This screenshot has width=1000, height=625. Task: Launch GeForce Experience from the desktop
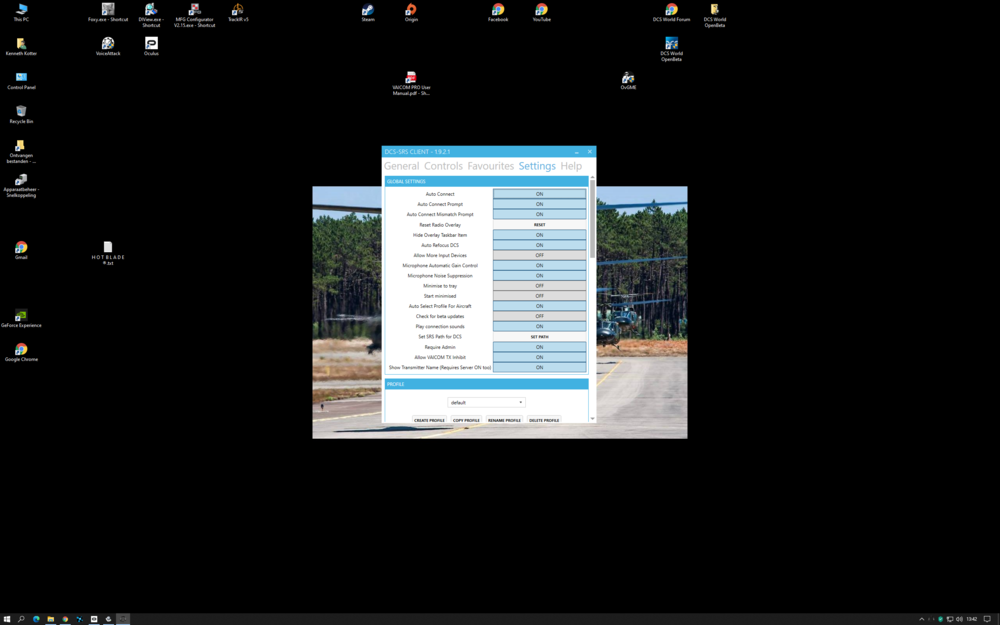click(19, 315)
